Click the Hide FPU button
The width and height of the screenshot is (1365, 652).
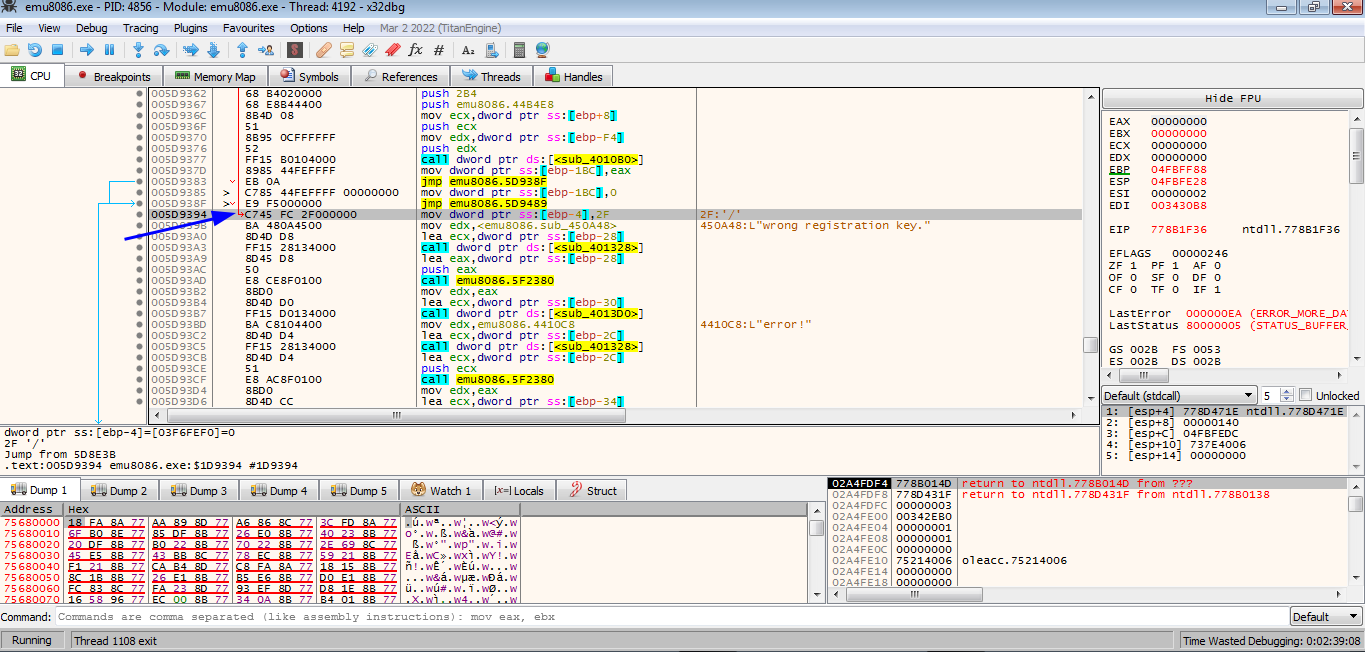click(1232, 99)
